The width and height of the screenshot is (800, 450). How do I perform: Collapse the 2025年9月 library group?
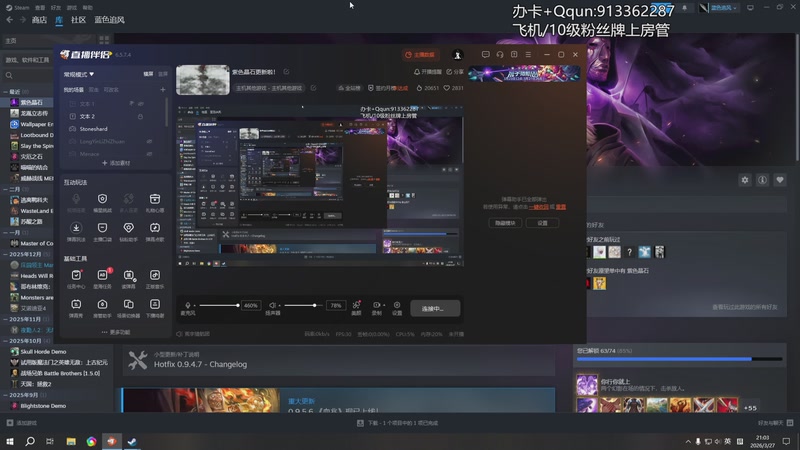[x=5, y=395]
